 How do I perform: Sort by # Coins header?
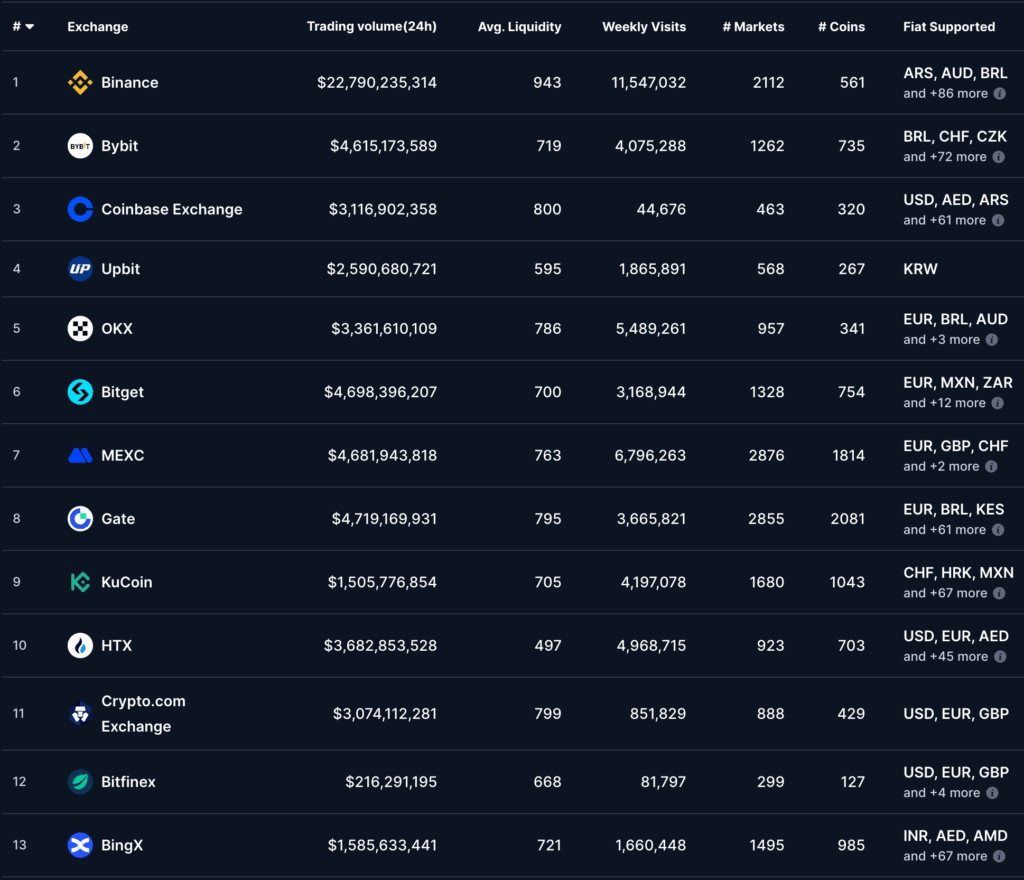click(841, 27)
